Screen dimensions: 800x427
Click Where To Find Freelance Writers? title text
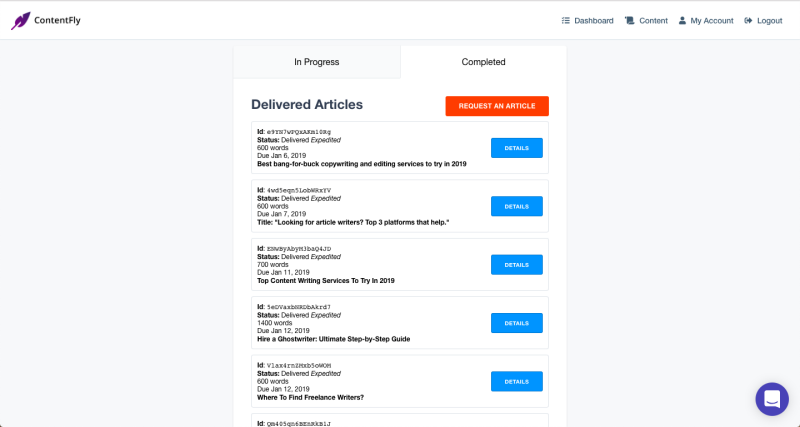click(x=310, y=397)
